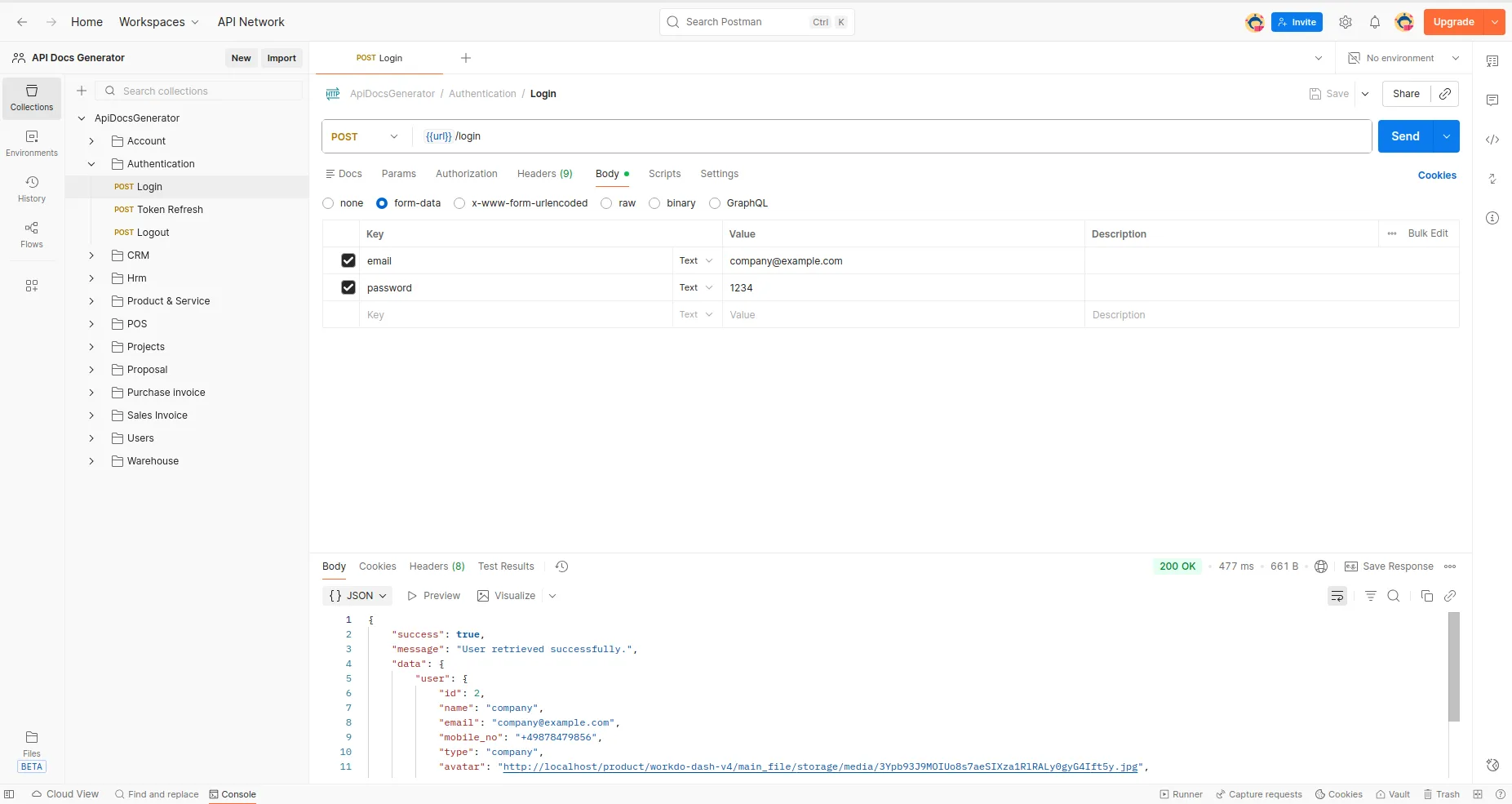Image resolution: width=1512 pixels, height=804 pixels.
Task: Open the Test Results response tab
Action: pyautogui.click(x=506, y=566)
